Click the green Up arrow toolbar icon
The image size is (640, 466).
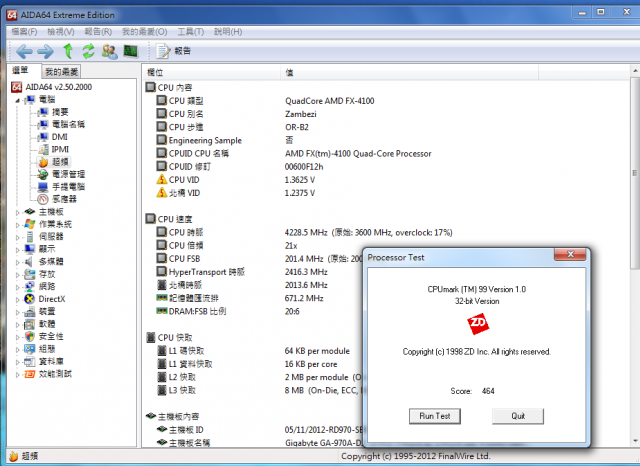(68, 51)
